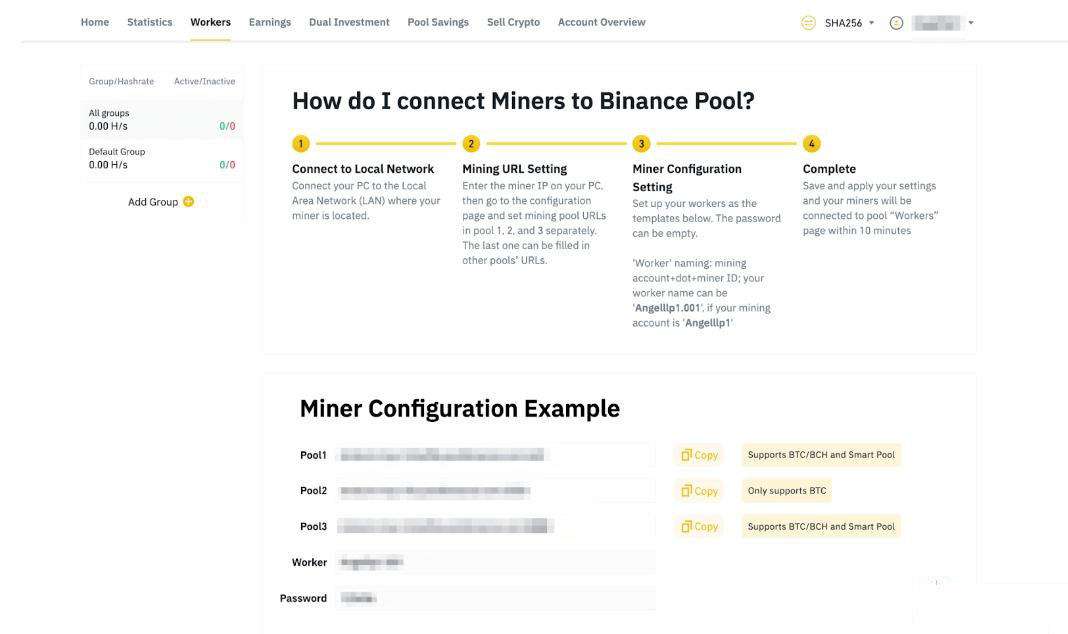Click the plus icon beside Add Group
Viewport: 1068px width, 634px height.
[189, 202]
